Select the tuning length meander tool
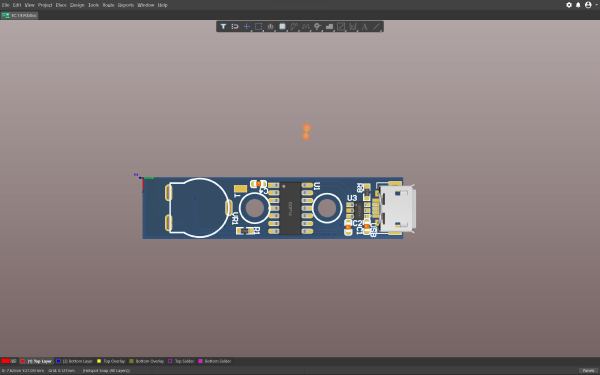Screen dimensions: 600x375 click(x=306, y=26)
